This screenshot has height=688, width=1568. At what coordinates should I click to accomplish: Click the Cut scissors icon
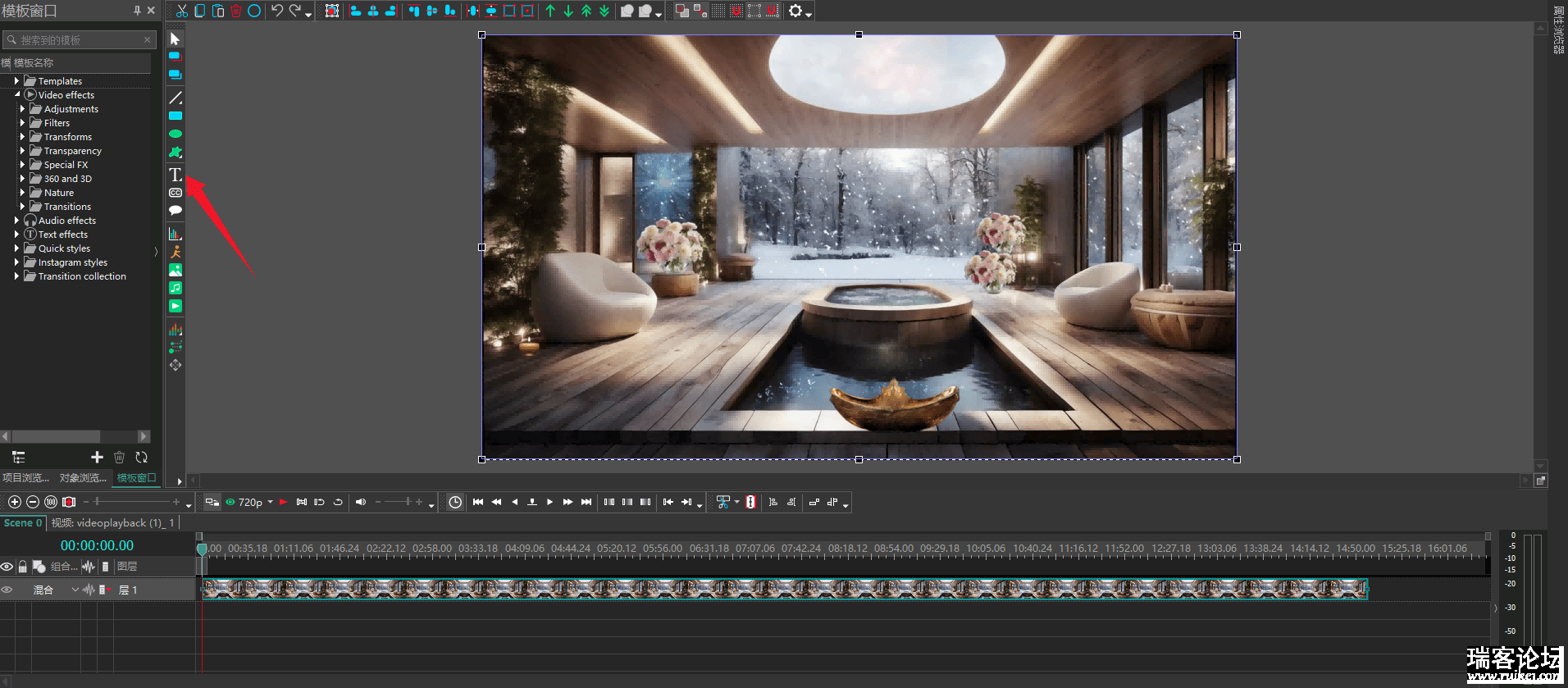click(x=182, y=11)
